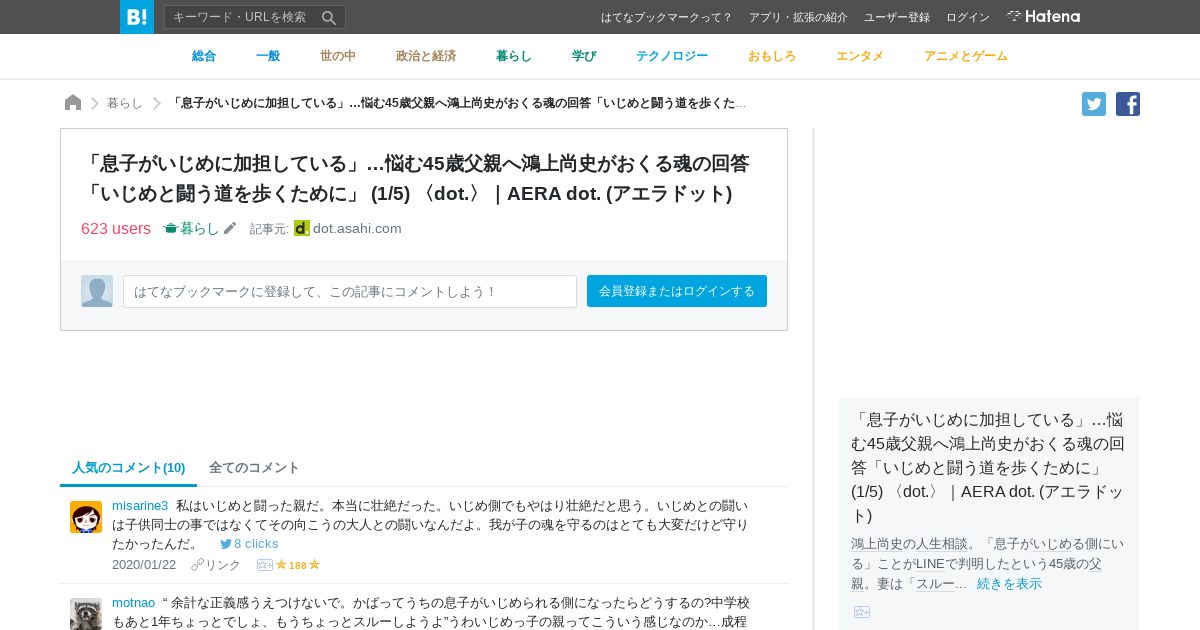1200x630 pixels.
Task: Open the 総合 category
Action: pyautogui.click(x=204, y=56)
